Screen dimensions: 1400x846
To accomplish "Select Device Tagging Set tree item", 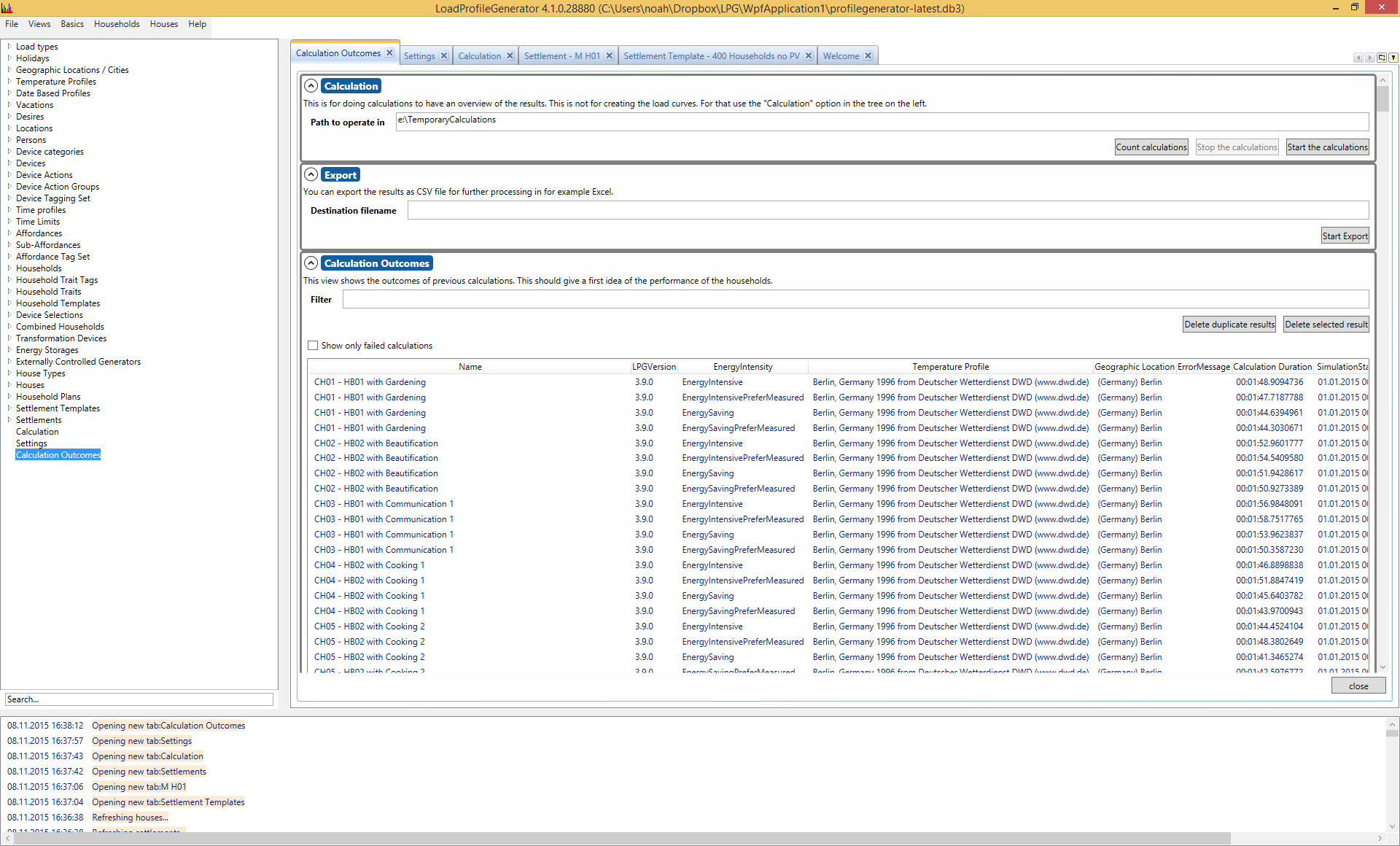I will coord(53,198).
